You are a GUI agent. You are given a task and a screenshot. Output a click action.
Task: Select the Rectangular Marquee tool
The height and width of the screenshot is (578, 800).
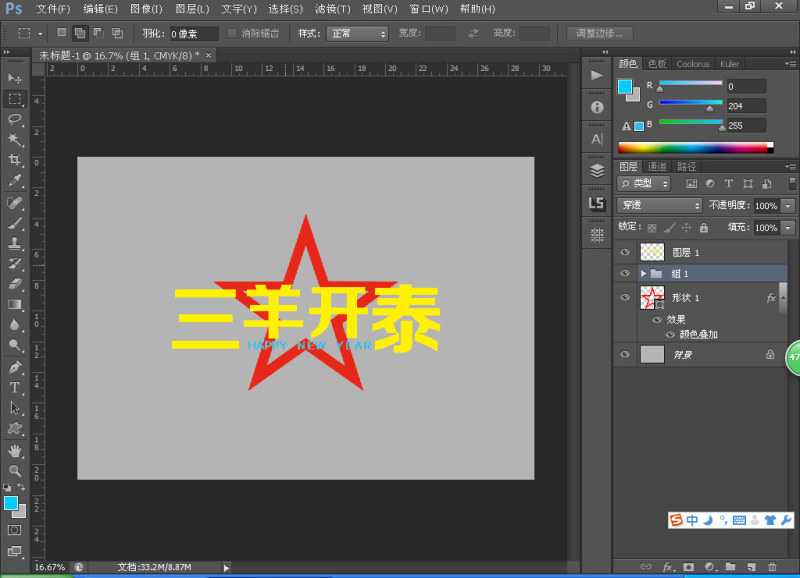15,98
